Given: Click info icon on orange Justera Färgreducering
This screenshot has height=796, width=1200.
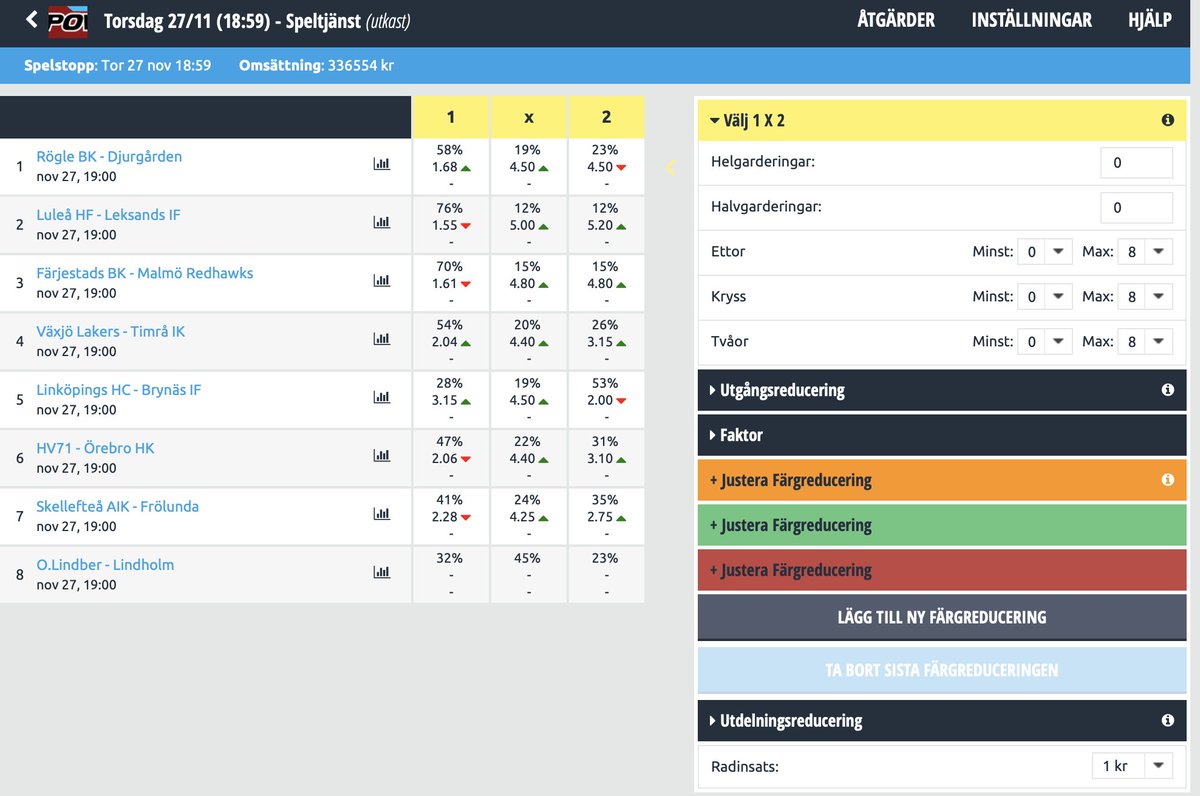Looking at the screenshot, I should pyautogui.click(x=1167, y=480).
